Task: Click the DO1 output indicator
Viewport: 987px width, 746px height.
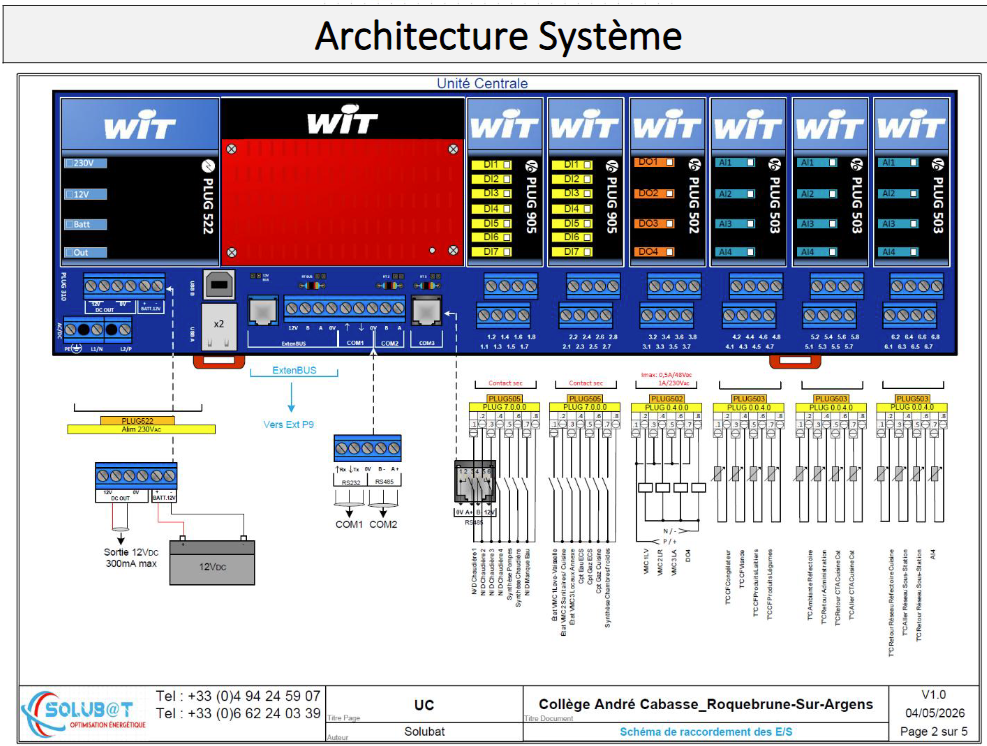Action: coord(654,162)
